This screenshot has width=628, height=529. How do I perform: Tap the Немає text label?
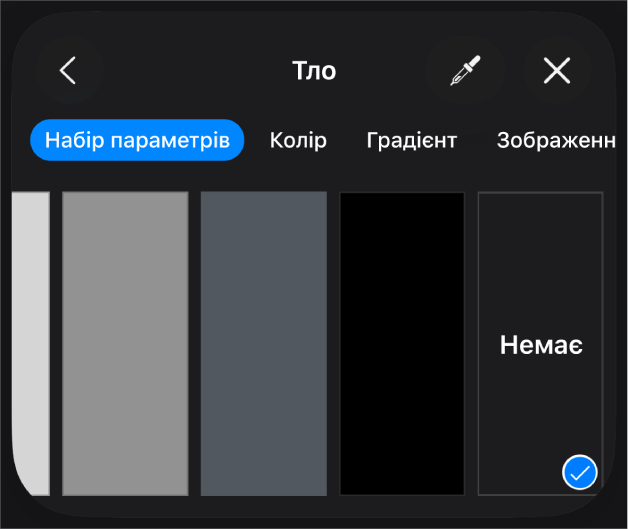[x=541, y=345]
